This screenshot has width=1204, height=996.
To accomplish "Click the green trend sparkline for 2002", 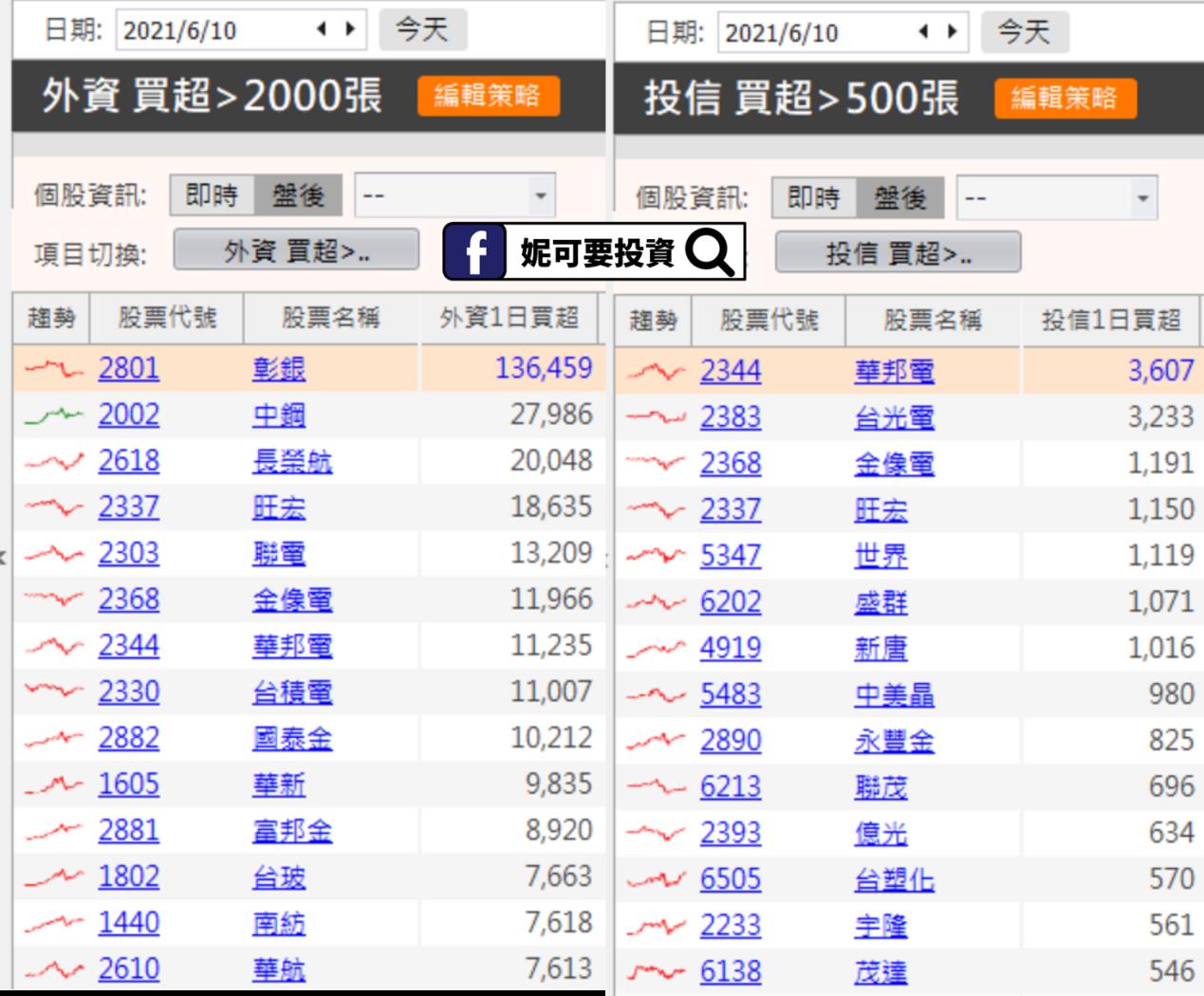I will 54,415.
